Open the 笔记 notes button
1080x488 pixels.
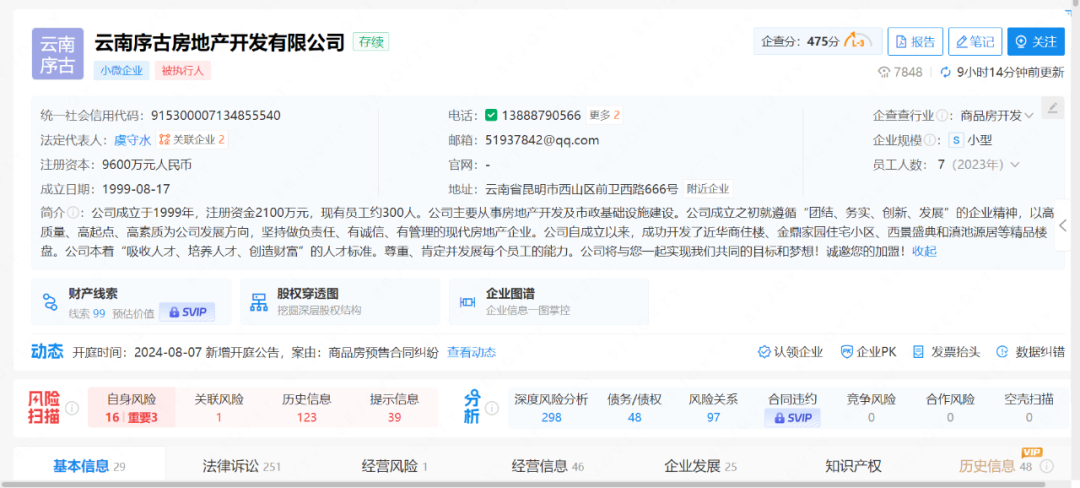pyautogui.click(x=975, y=41)
